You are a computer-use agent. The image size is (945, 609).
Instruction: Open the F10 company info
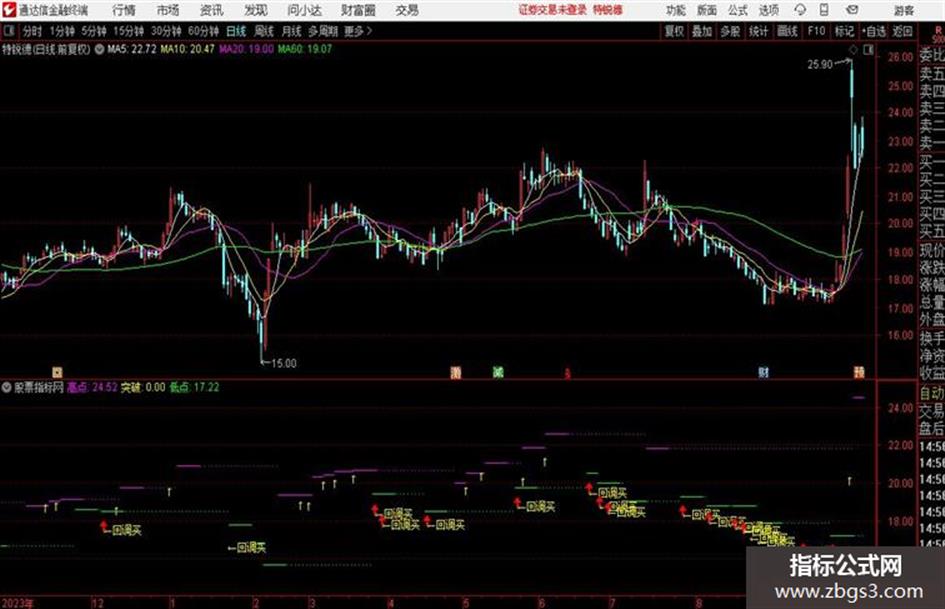[x=816, y=31]
